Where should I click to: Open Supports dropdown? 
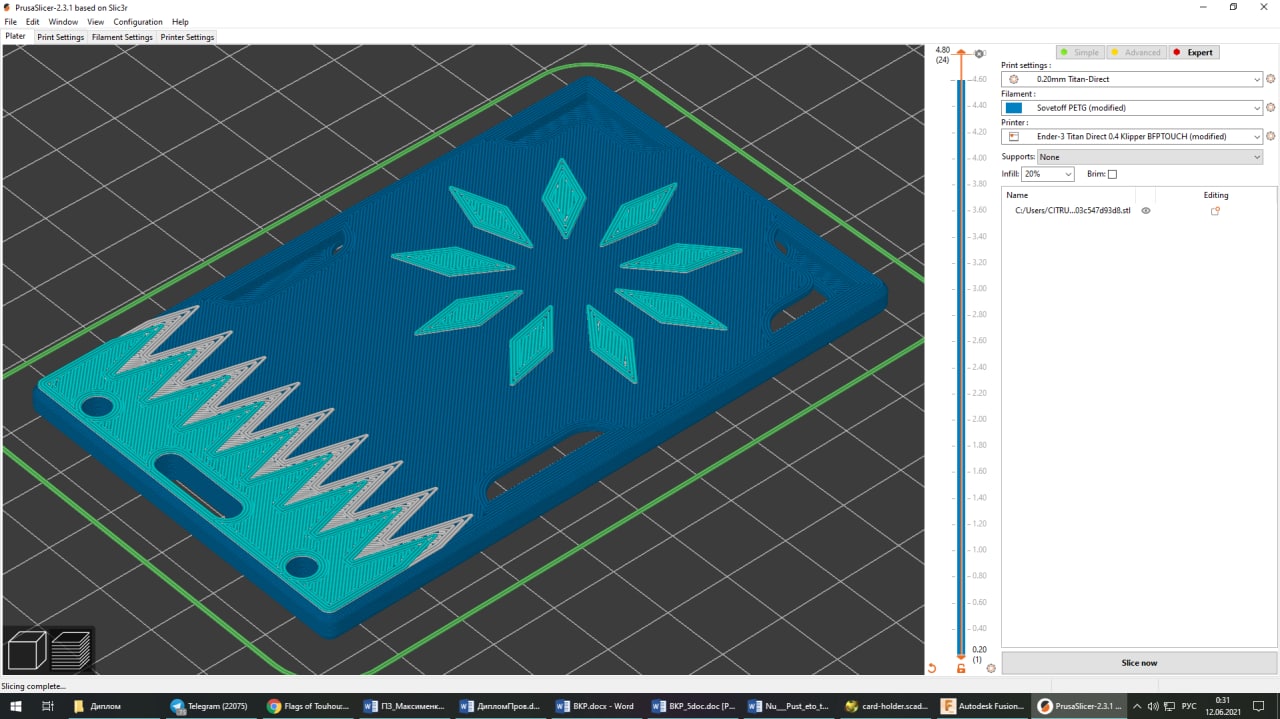pos(1149,157)
